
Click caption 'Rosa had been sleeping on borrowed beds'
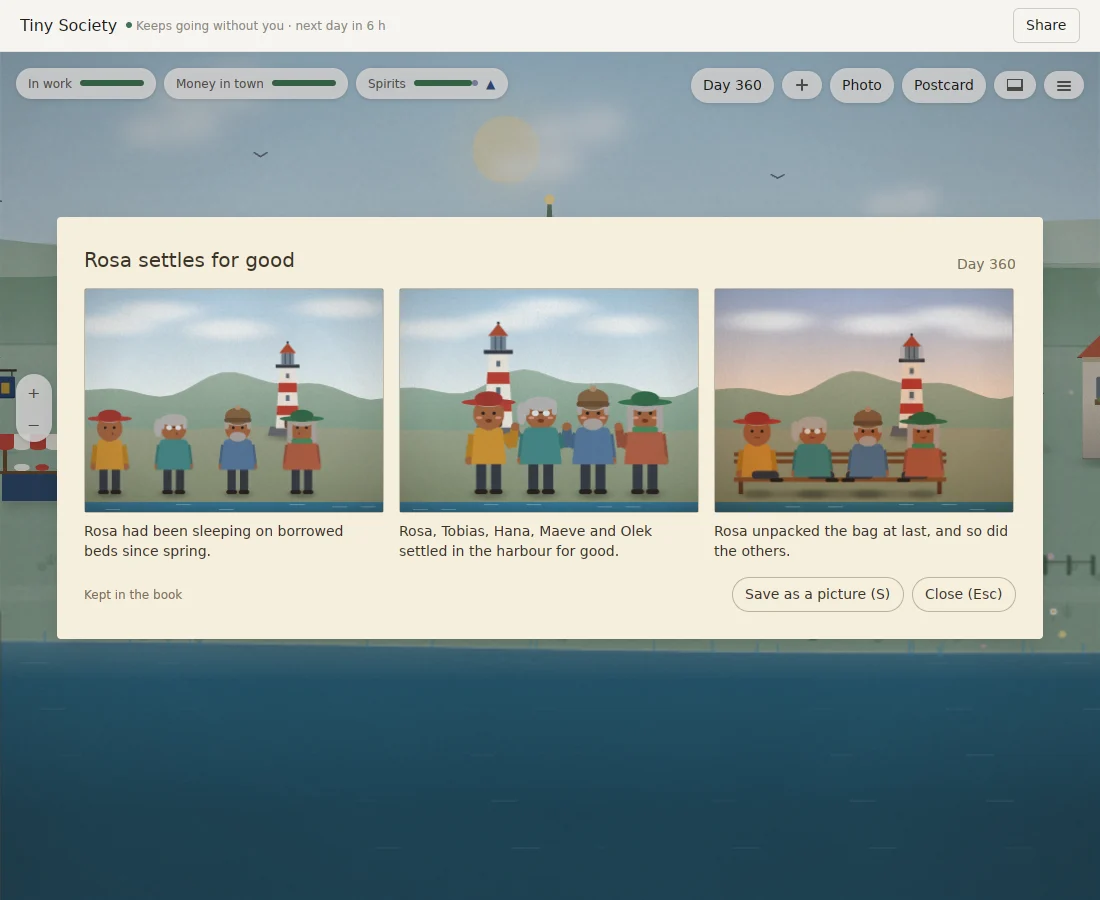(x=213, y=541)
